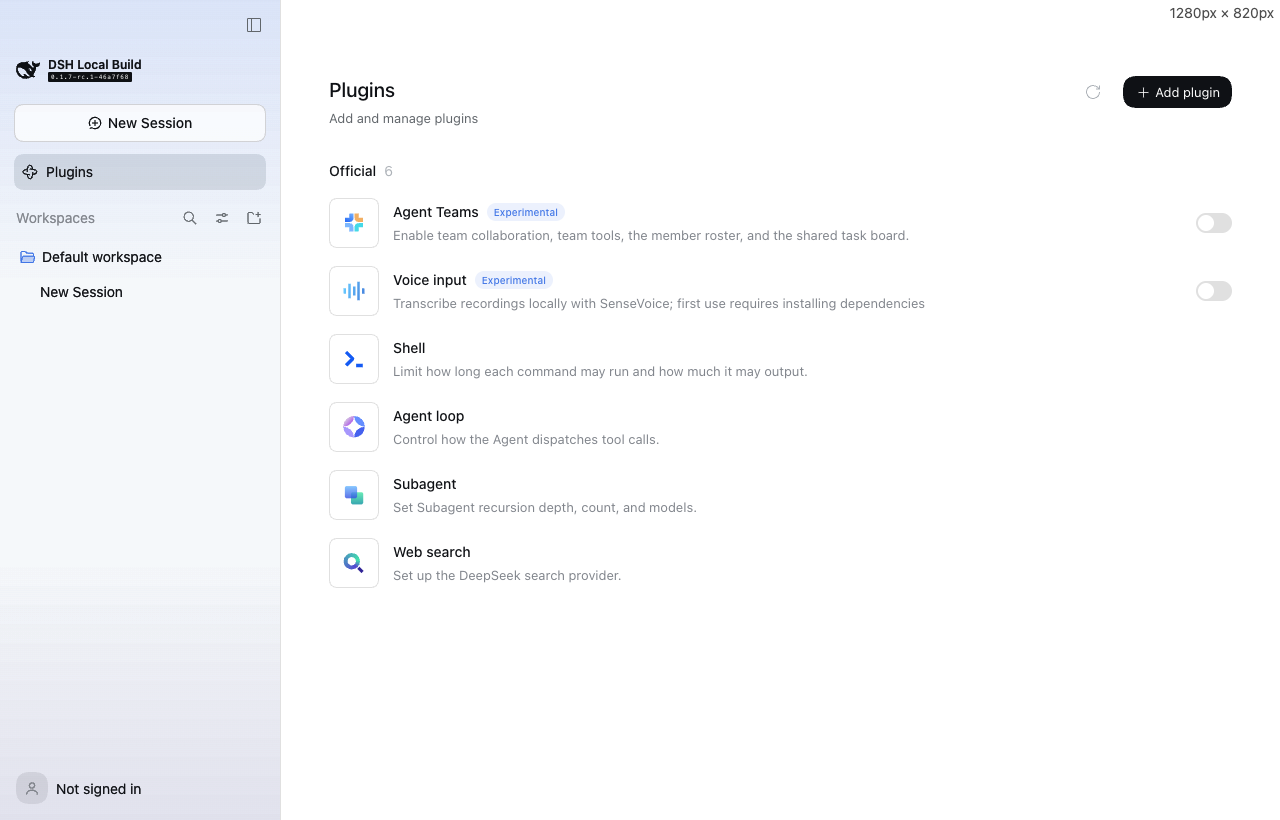This screenshot has width=1280, height=820.
Task: Click the Default workspace folder icon
Action: point(28,257)
